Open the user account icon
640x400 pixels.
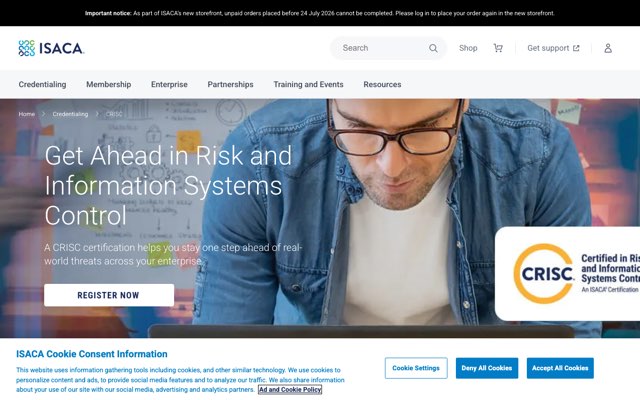[x=608, y=48]
